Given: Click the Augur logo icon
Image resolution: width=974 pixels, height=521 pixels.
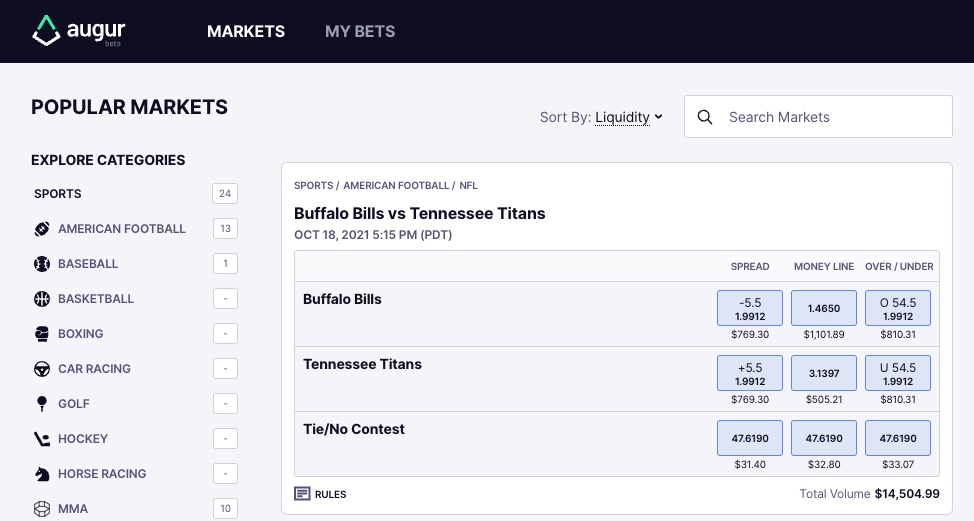Looking at the screenshot, I should (x=46, y=30).
